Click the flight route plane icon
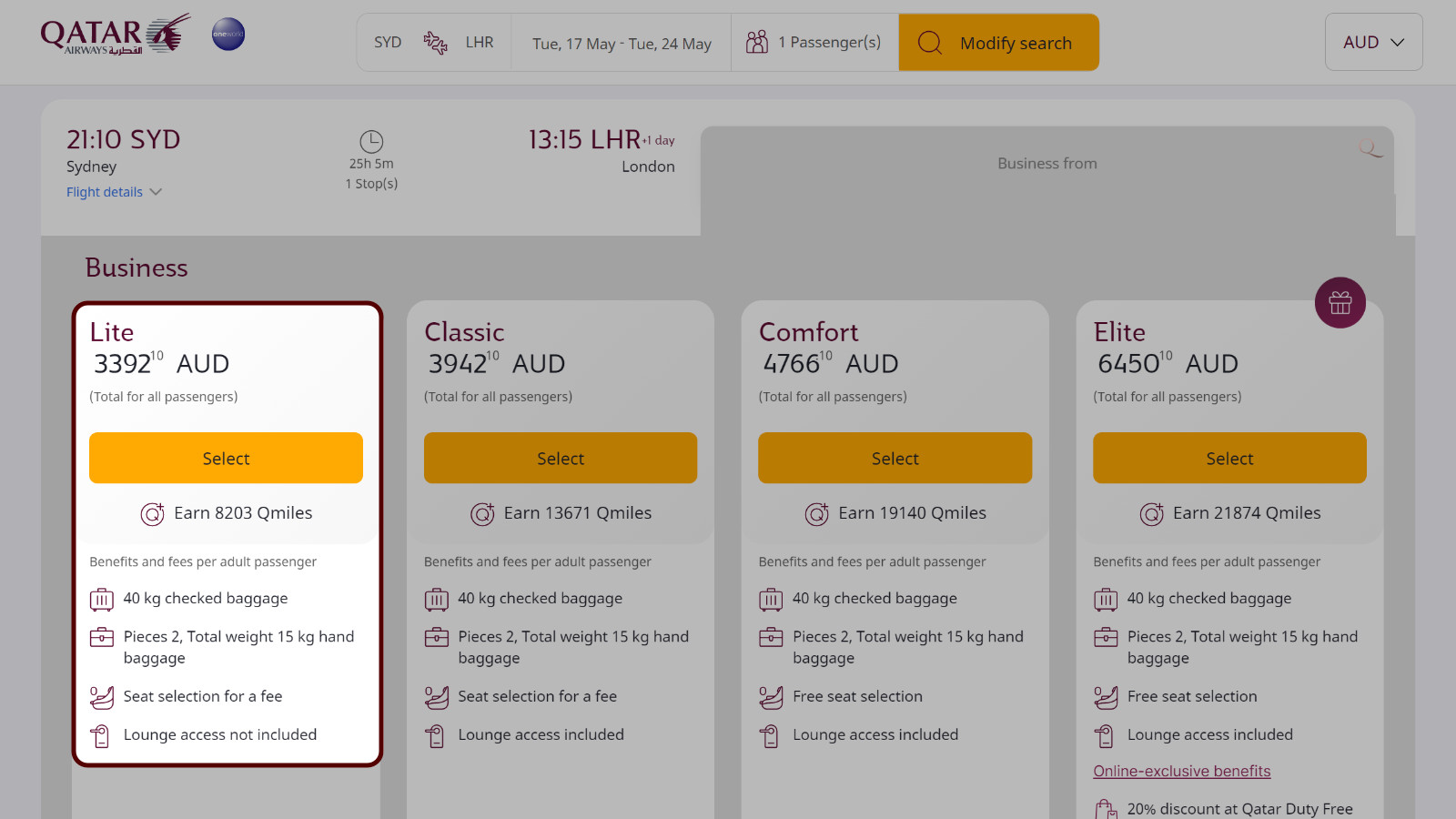Image resolution: width=1456 pixels, height=819 pixels. pos(435,43)
